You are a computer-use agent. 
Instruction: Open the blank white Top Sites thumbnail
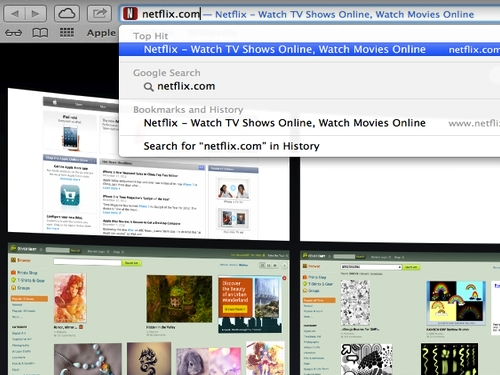400,200
